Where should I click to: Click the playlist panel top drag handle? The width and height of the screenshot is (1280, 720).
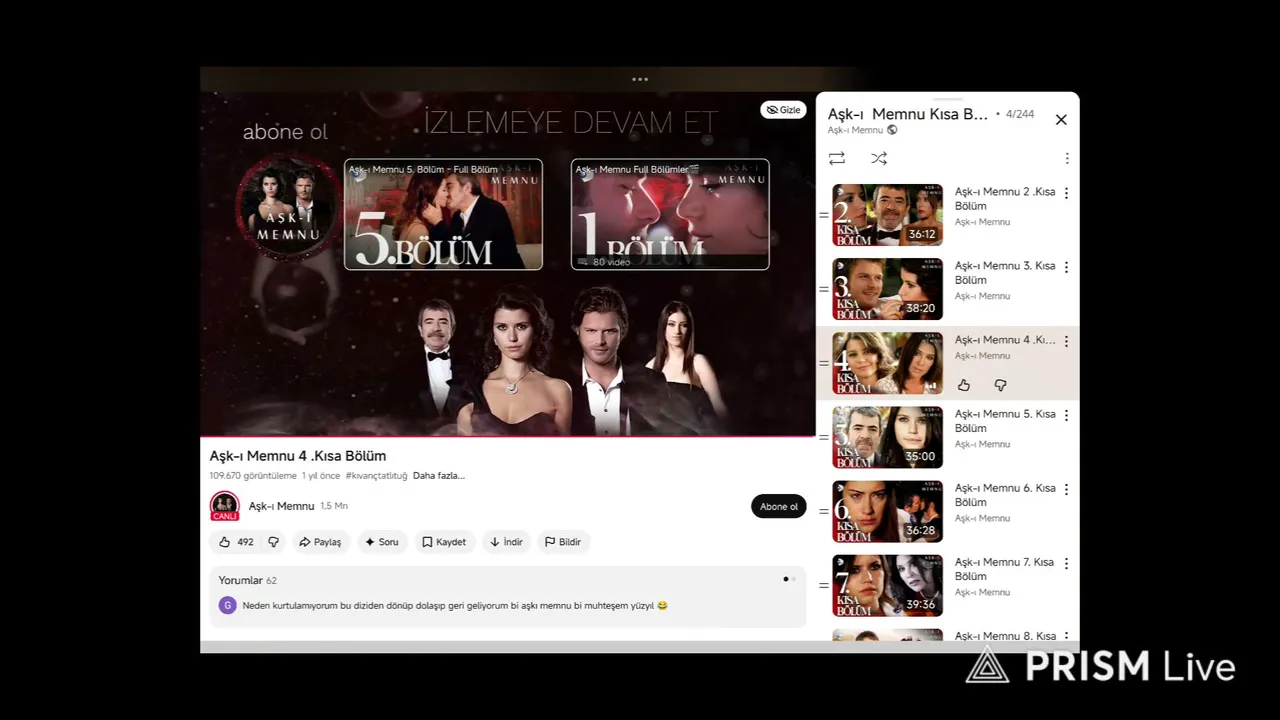pyautogui.click(x=948, y=98)
